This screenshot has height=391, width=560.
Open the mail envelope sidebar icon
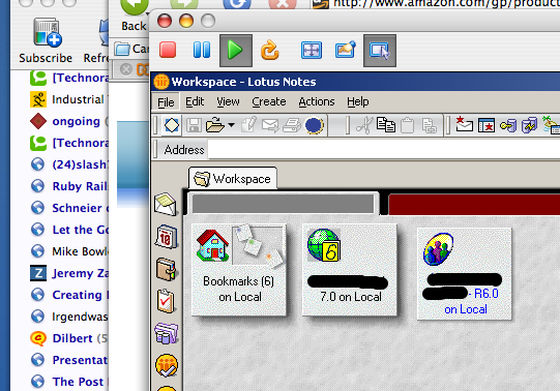coord(165,204)
